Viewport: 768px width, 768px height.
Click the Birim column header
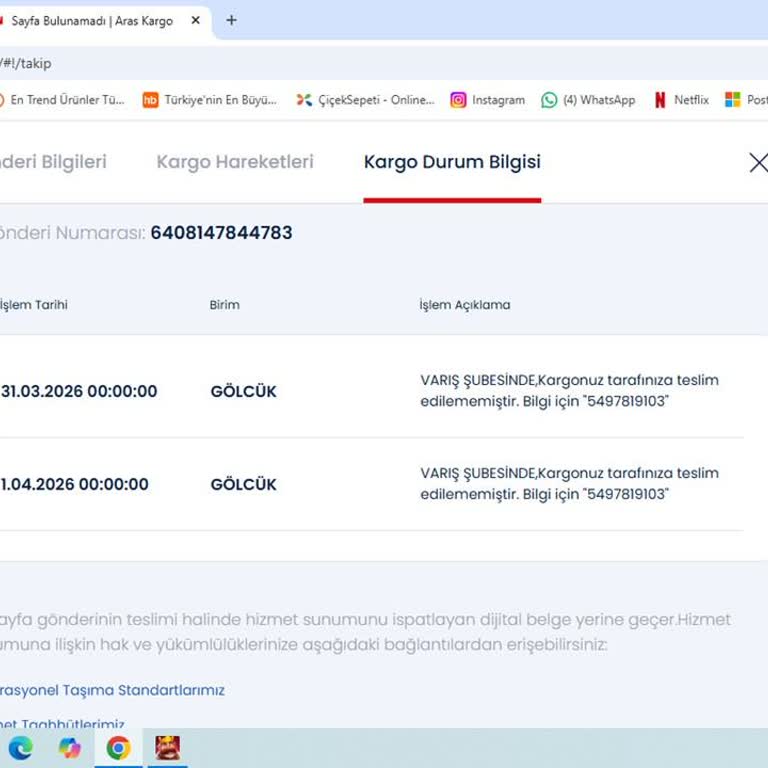(225, 305)
